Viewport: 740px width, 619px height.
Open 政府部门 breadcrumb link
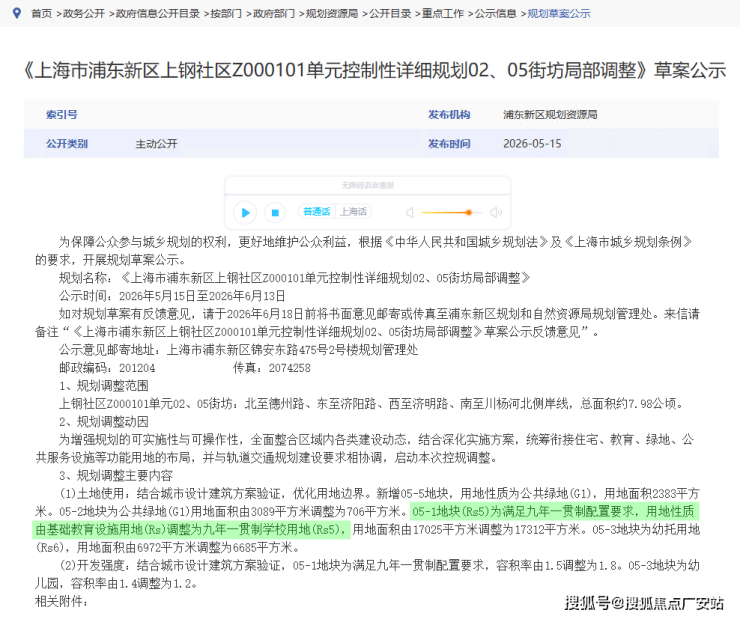tap(274, 14)
